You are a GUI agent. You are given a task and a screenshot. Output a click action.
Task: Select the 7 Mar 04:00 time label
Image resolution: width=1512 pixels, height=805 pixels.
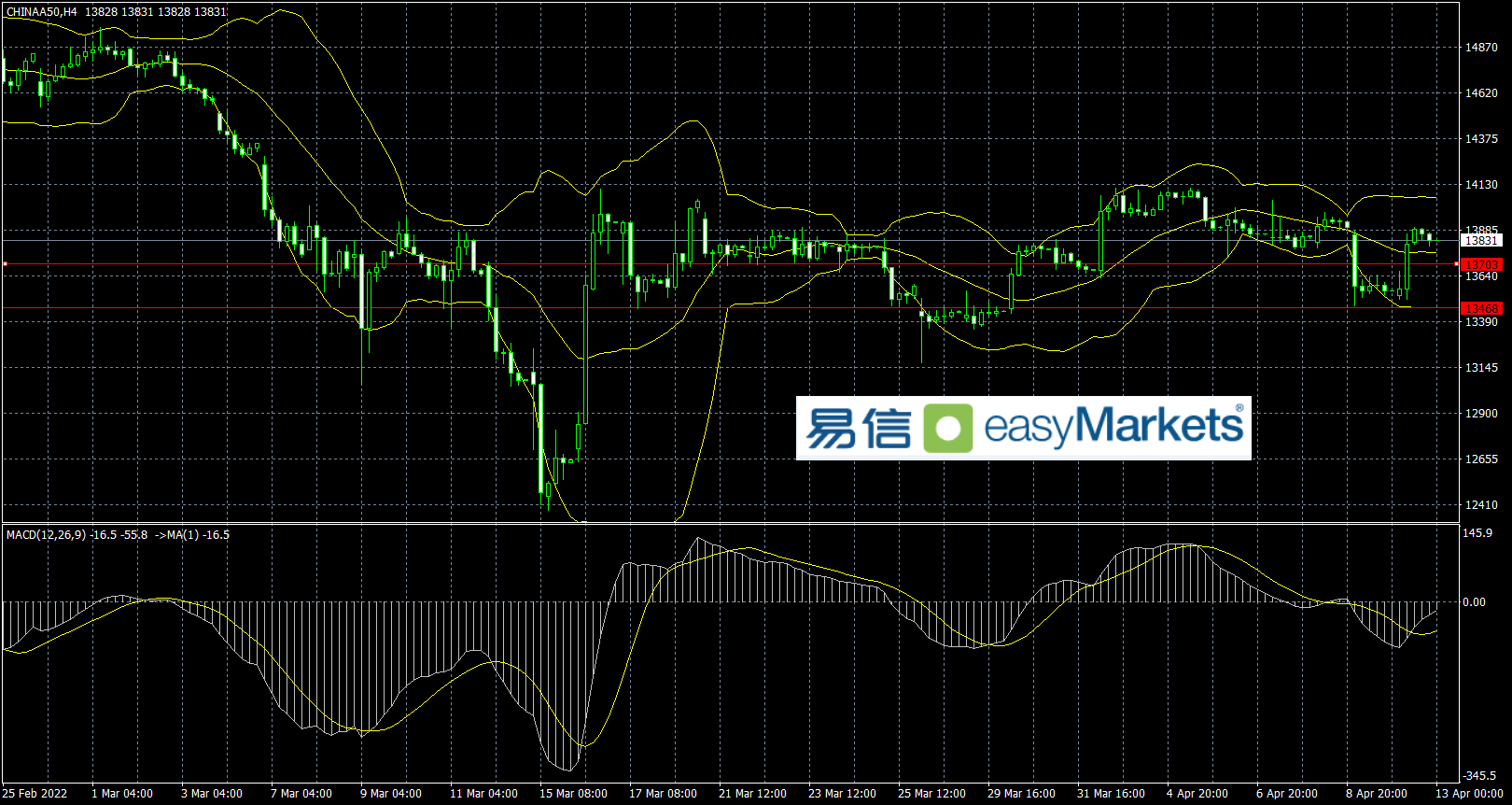(301, 794)
